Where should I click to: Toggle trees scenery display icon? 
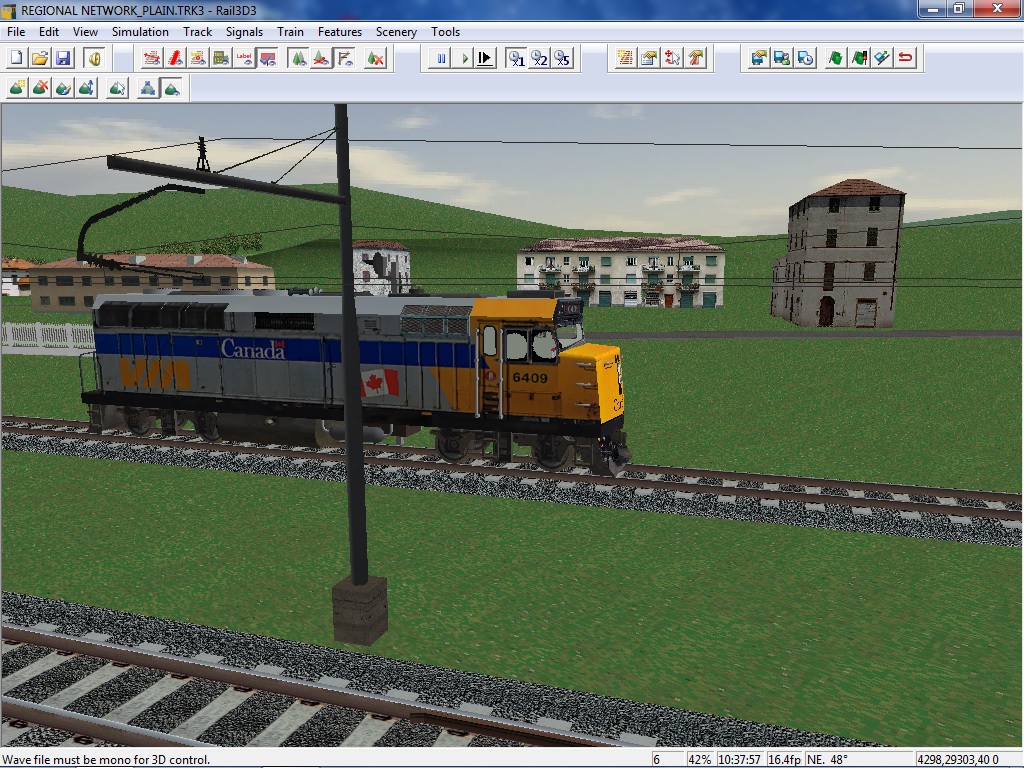point(298,58)
